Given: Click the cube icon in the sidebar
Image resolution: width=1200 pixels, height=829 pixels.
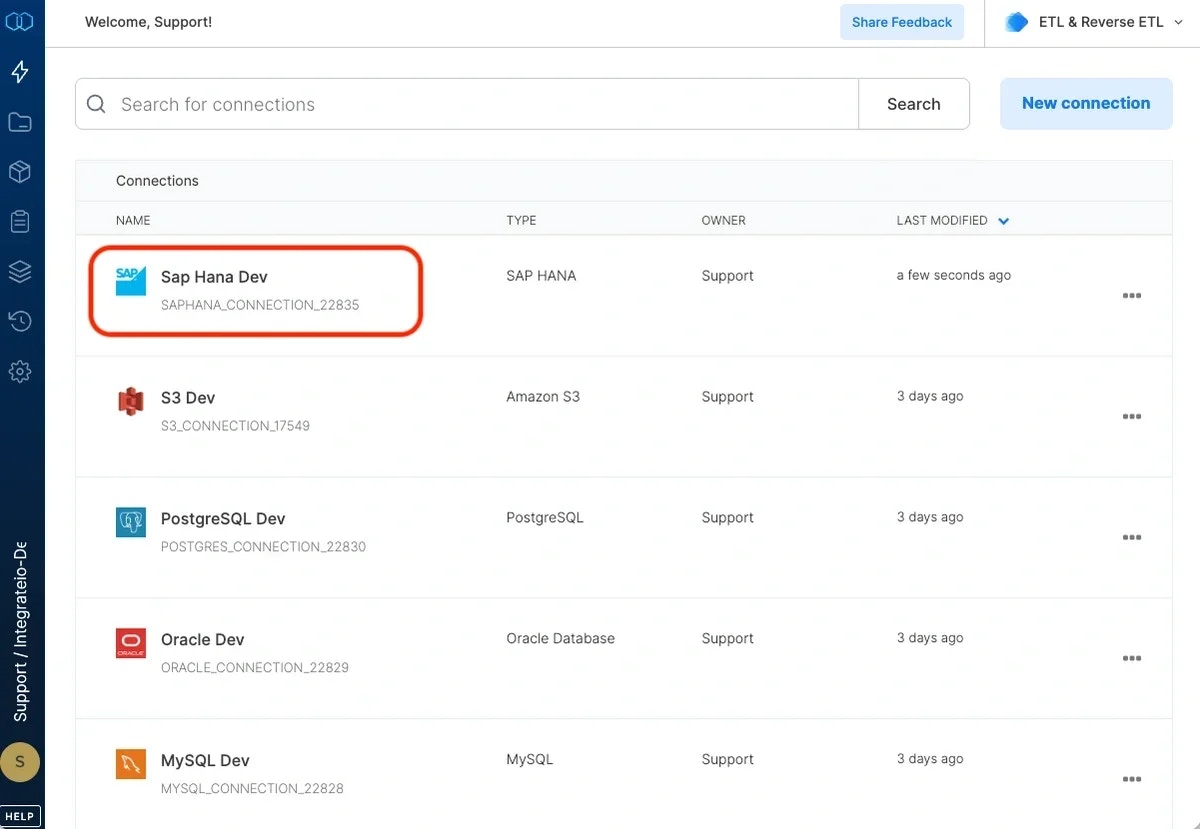Looking at the screenshot, I should click(21, 171).
